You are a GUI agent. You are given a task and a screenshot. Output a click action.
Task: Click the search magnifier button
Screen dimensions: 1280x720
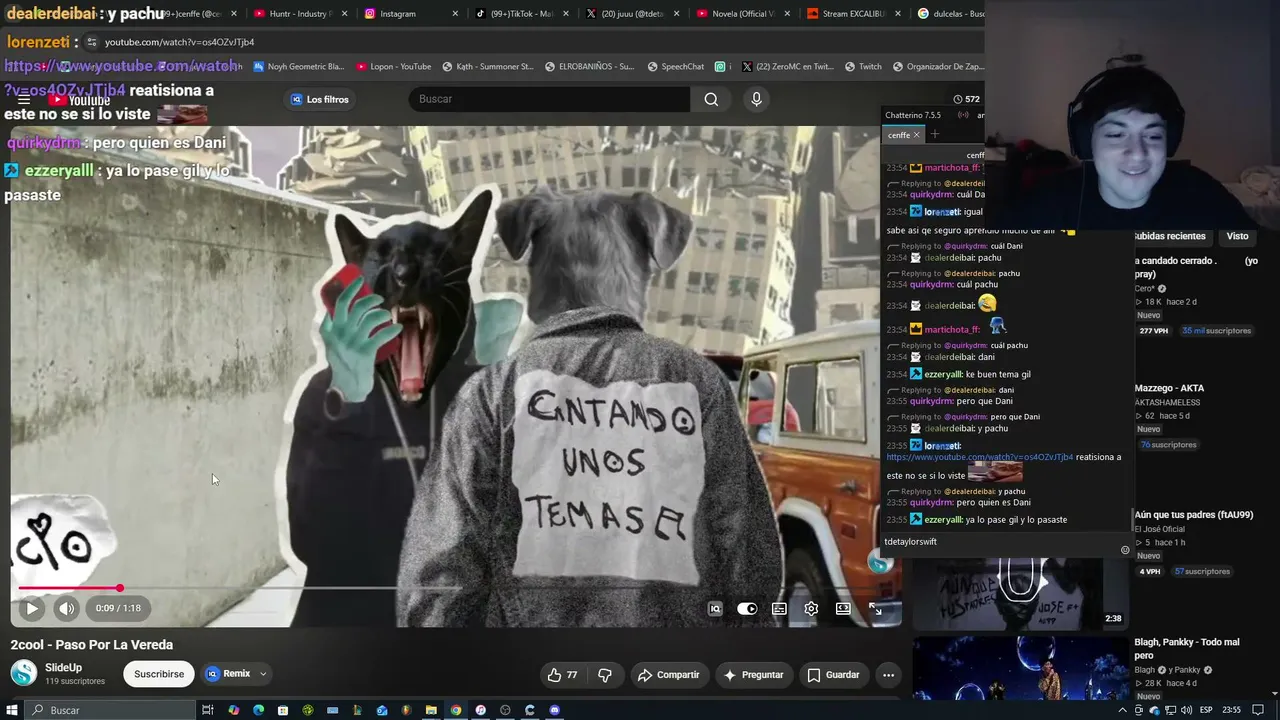pos(711,99)
